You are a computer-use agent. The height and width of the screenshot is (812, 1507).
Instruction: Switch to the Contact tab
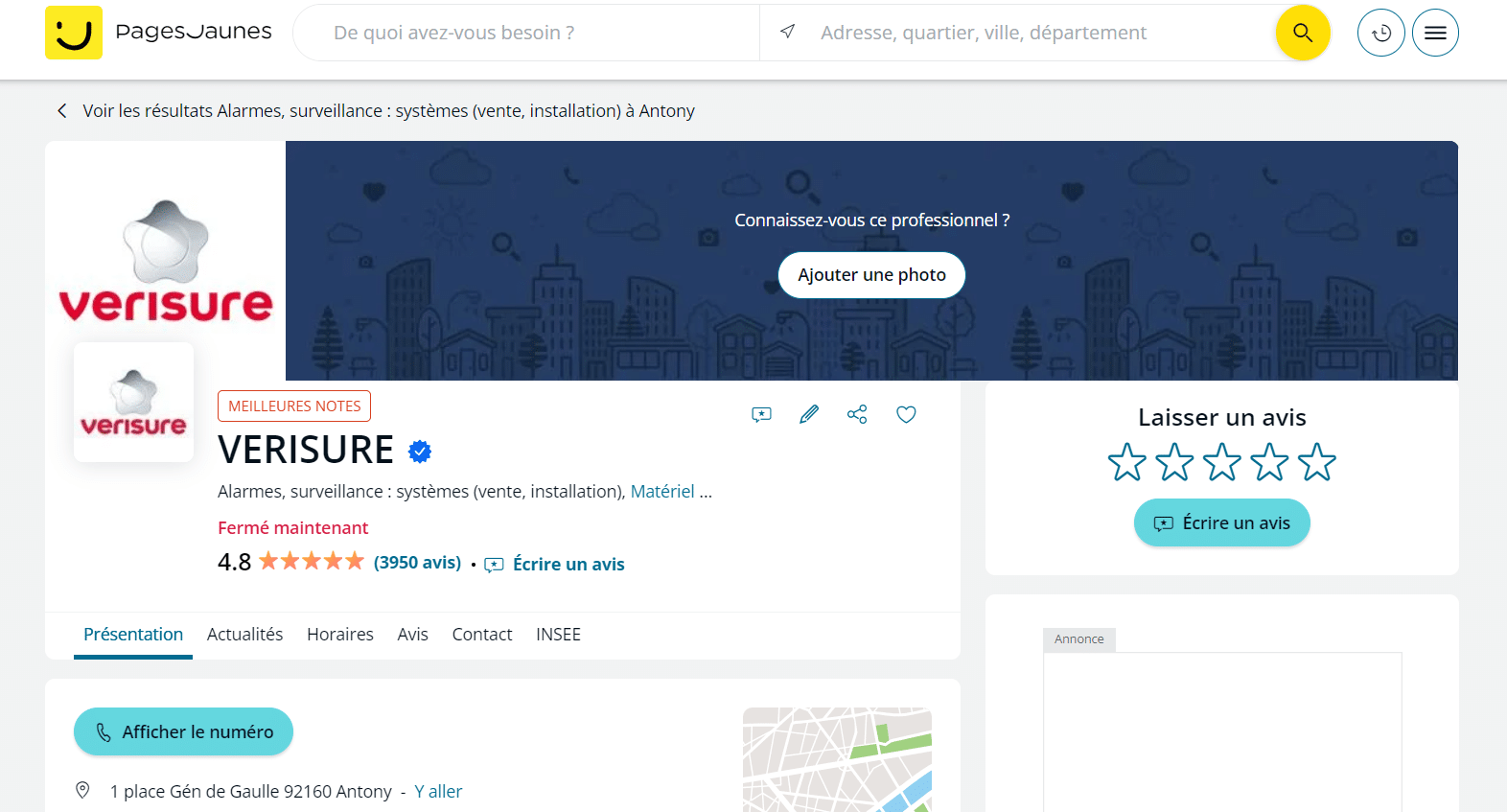[x=482, y=635]
